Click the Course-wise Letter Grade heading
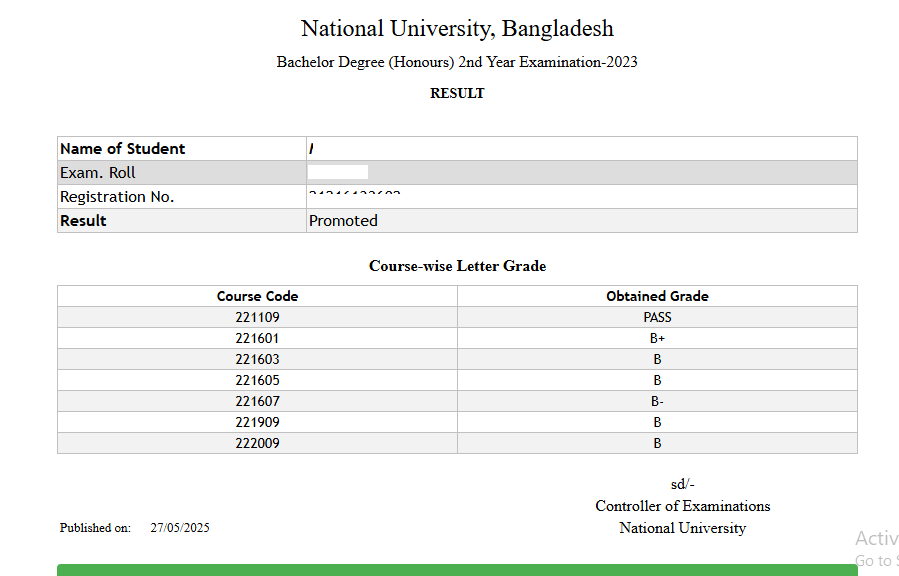 (457, 266)
